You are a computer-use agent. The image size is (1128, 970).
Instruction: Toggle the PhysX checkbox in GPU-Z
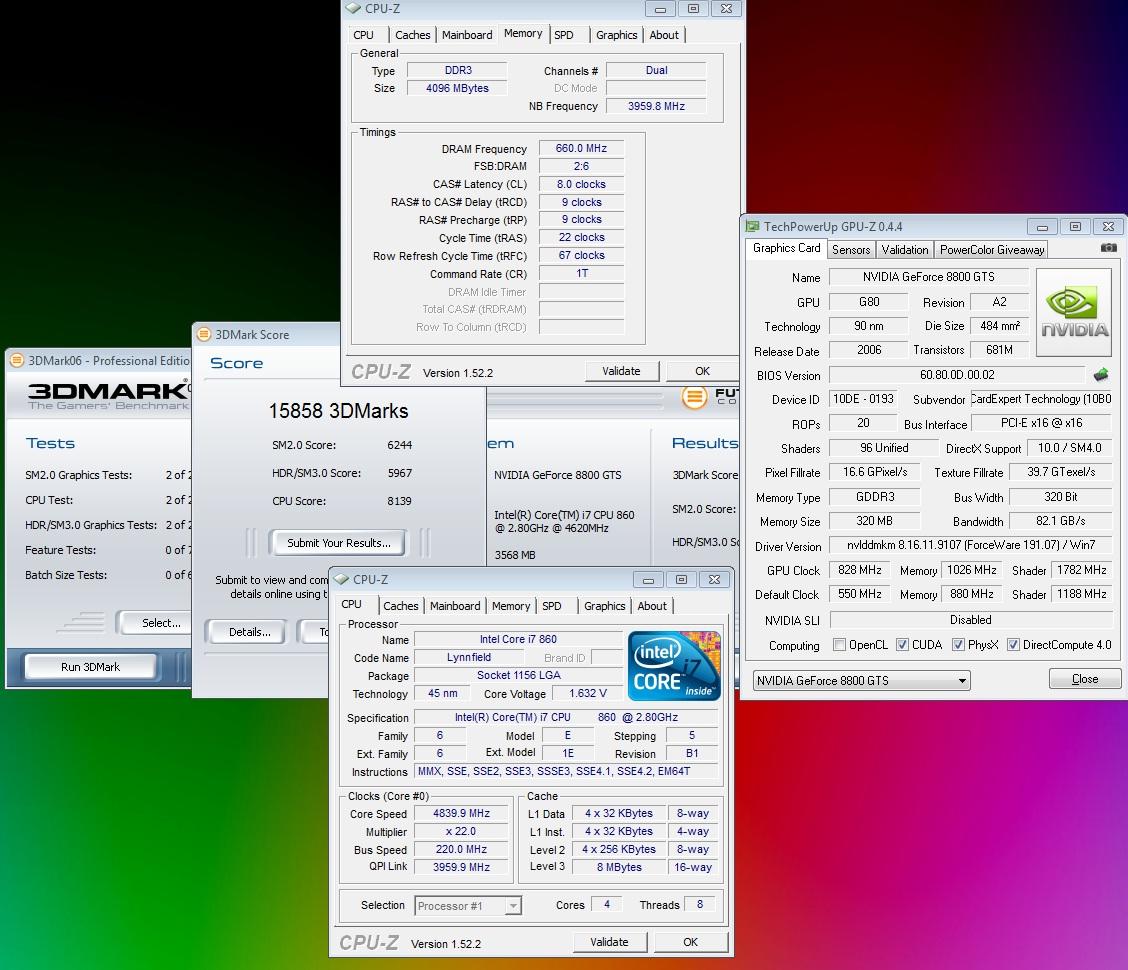click(x=958, y=645)
